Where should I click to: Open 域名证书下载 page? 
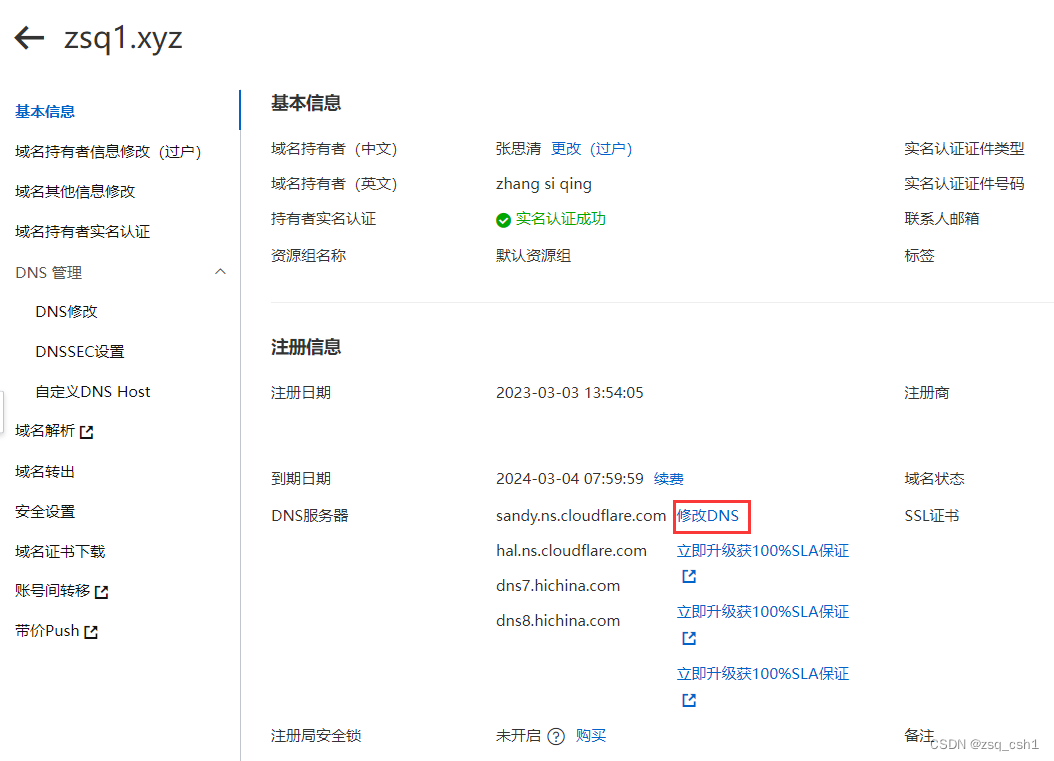click(x=57, y=550)
